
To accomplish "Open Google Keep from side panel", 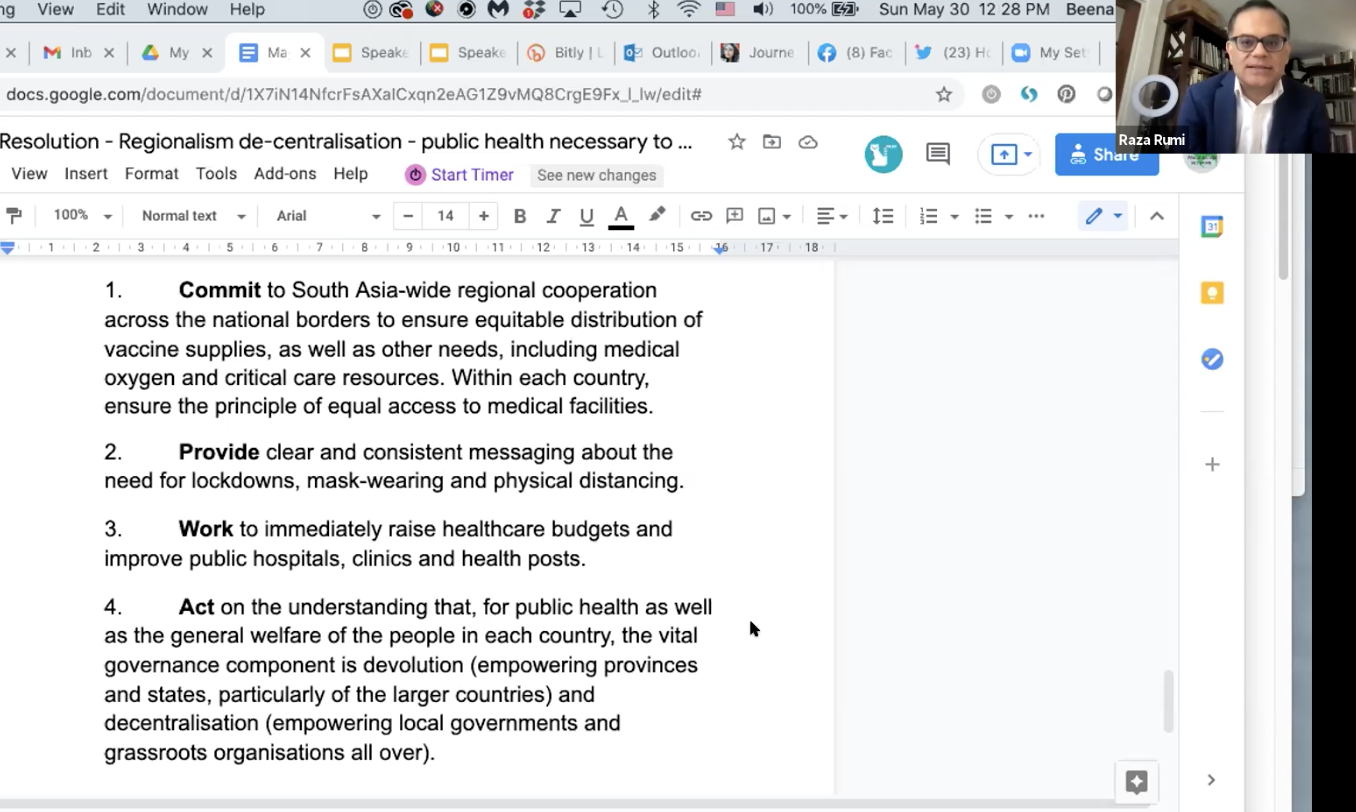I will (x=1212, y=293).
